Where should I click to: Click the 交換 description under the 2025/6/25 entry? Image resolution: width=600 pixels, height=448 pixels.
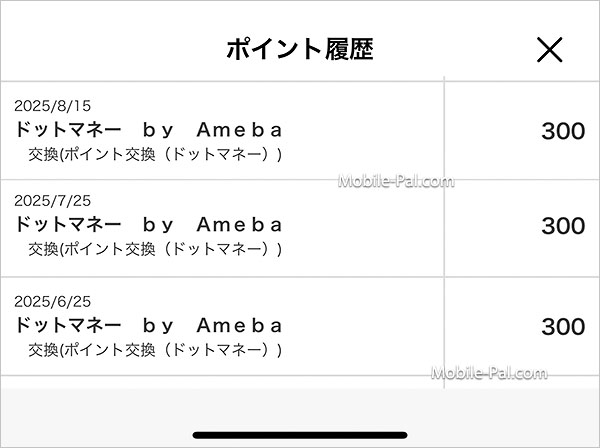155,350
